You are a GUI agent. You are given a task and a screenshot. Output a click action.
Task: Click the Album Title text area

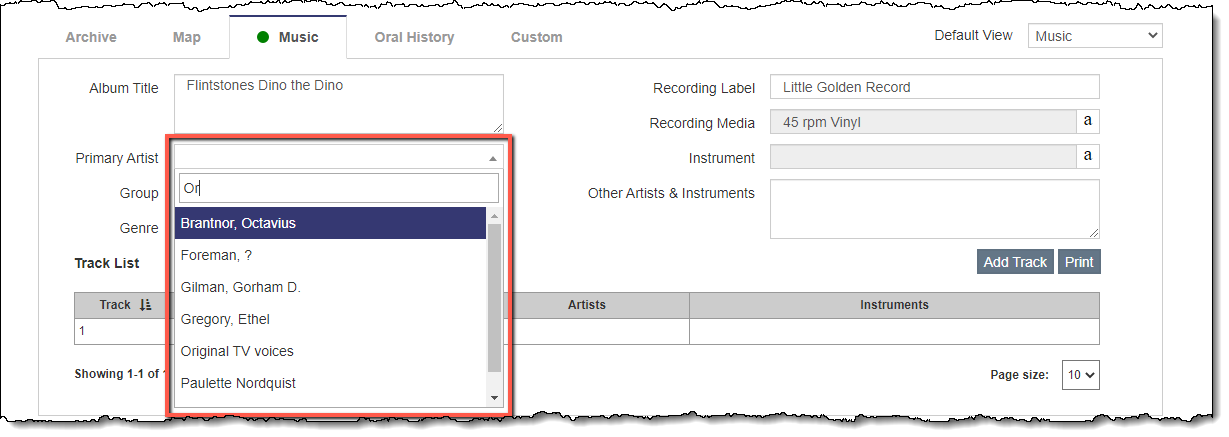(x=338, y=103)
